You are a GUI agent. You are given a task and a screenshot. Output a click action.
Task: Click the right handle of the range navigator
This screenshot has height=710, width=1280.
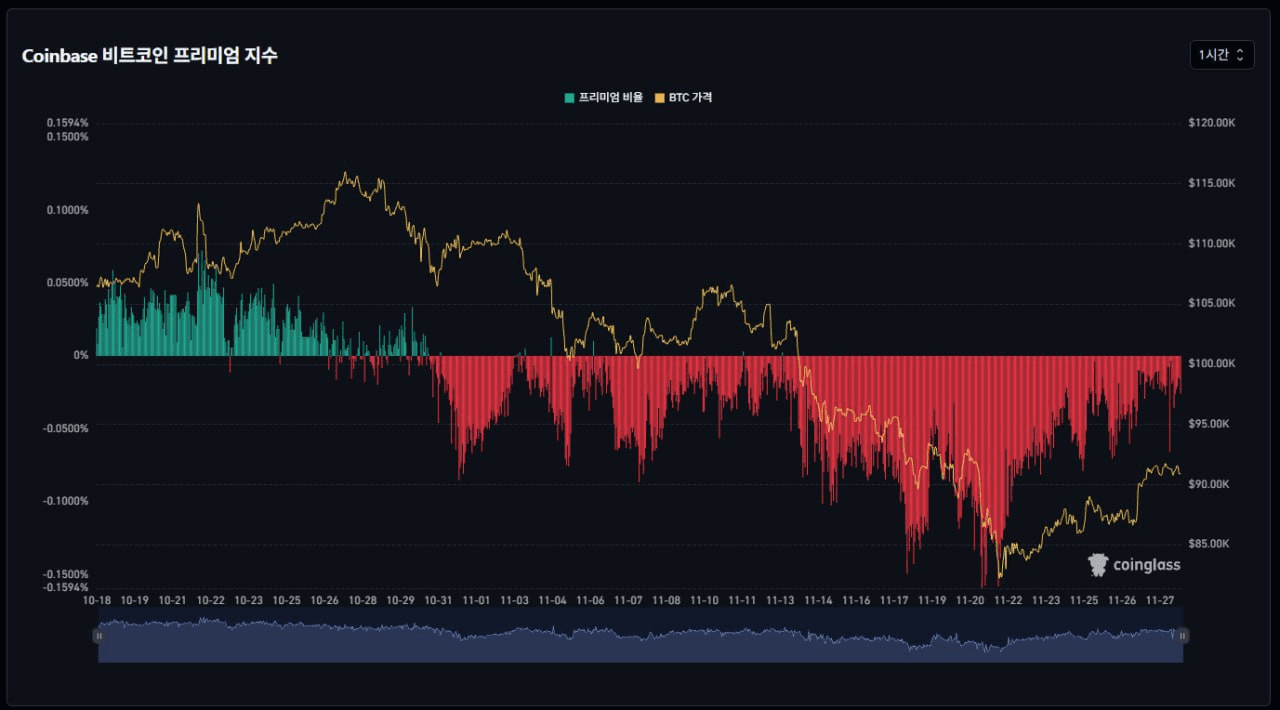pyautogui.click(x=1184, y=636)
